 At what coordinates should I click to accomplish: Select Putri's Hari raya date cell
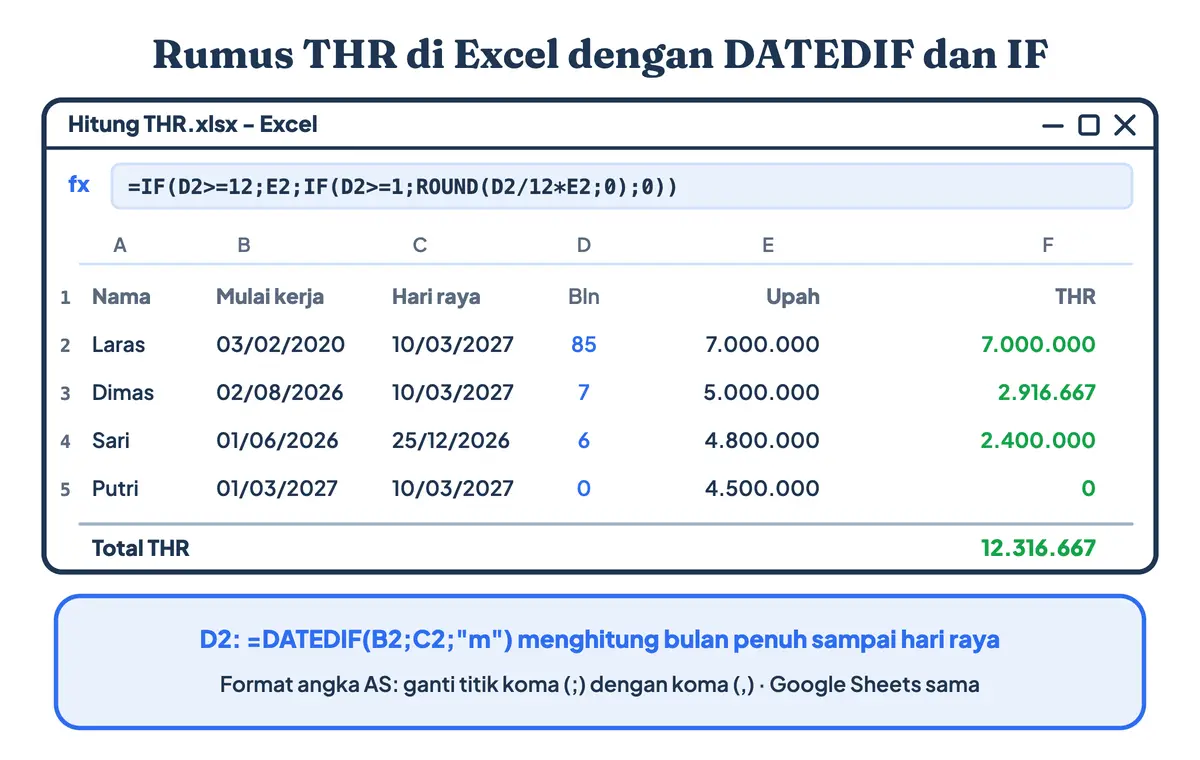(453, 489)
